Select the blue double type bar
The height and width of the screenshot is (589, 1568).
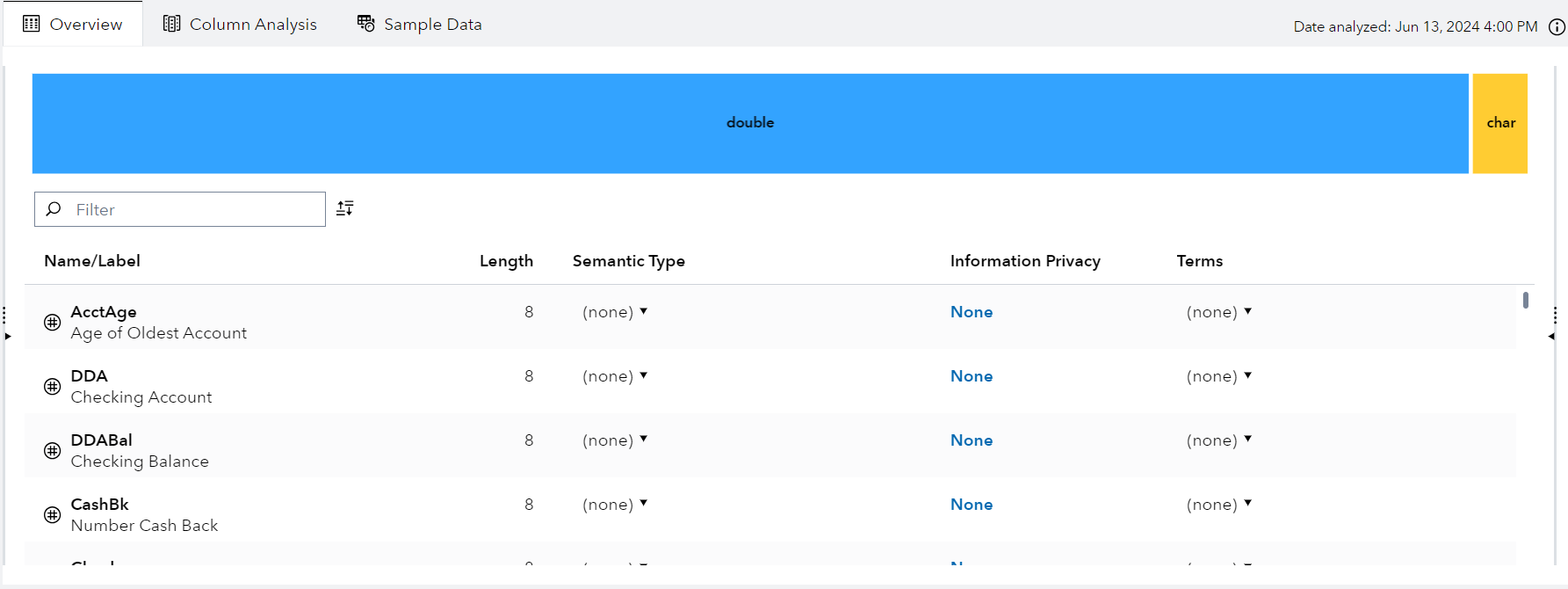[750, 123]
